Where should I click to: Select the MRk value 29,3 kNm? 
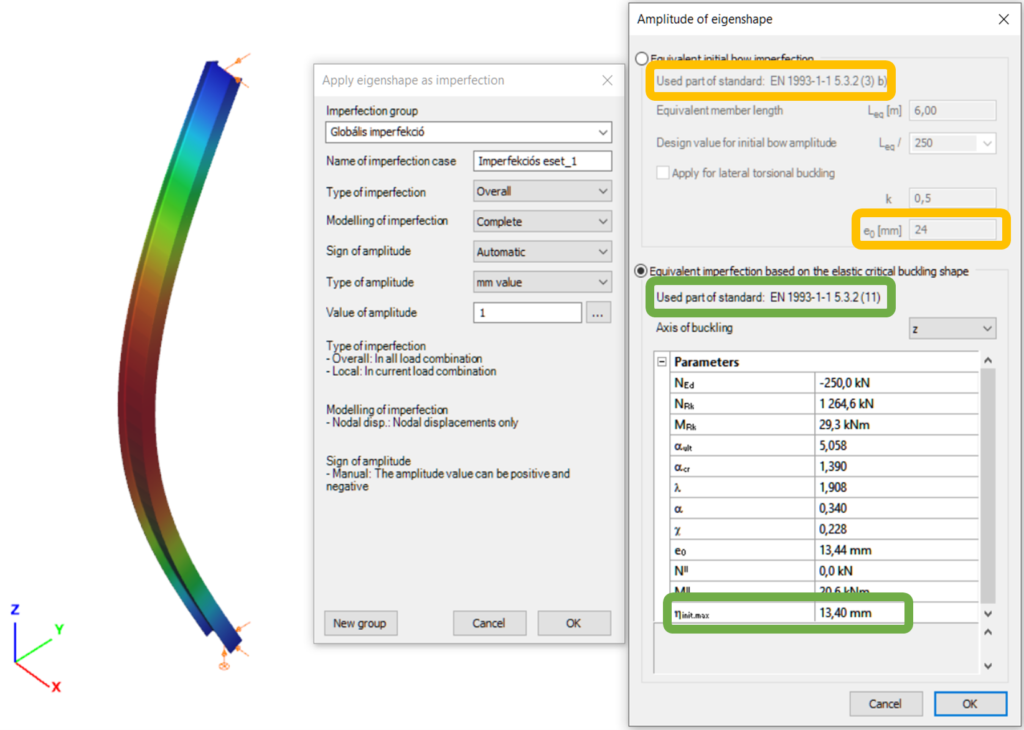click(x=897, y=425)
